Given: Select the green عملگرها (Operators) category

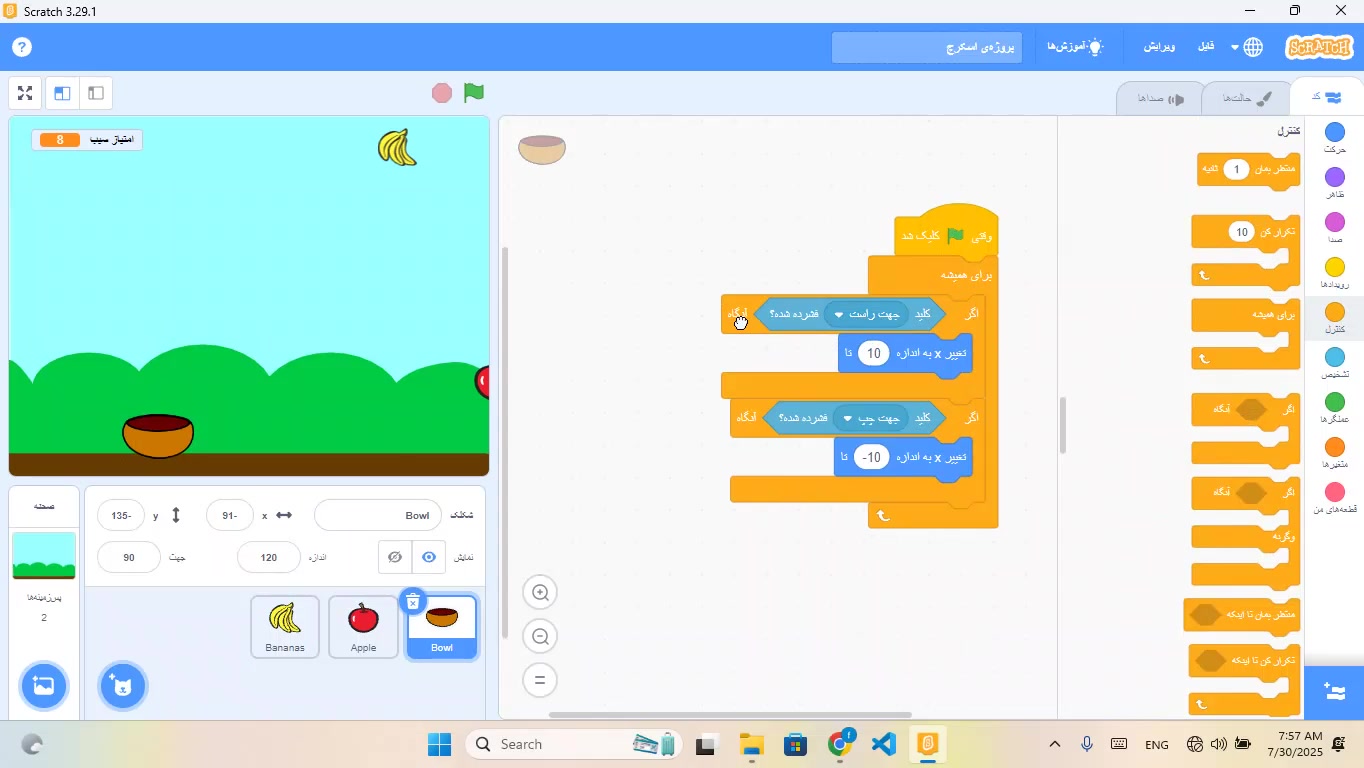Looking at the screenshot, I should tap(1335, 409).
